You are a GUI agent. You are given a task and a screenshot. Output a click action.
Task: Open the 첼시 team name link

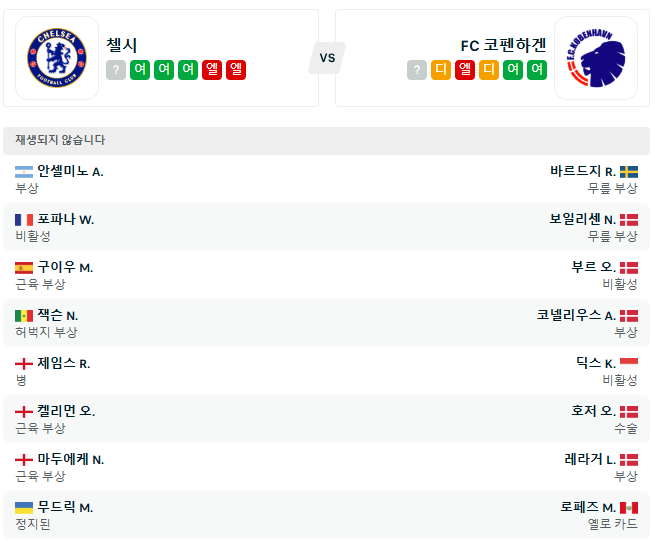tap(122, 45)
